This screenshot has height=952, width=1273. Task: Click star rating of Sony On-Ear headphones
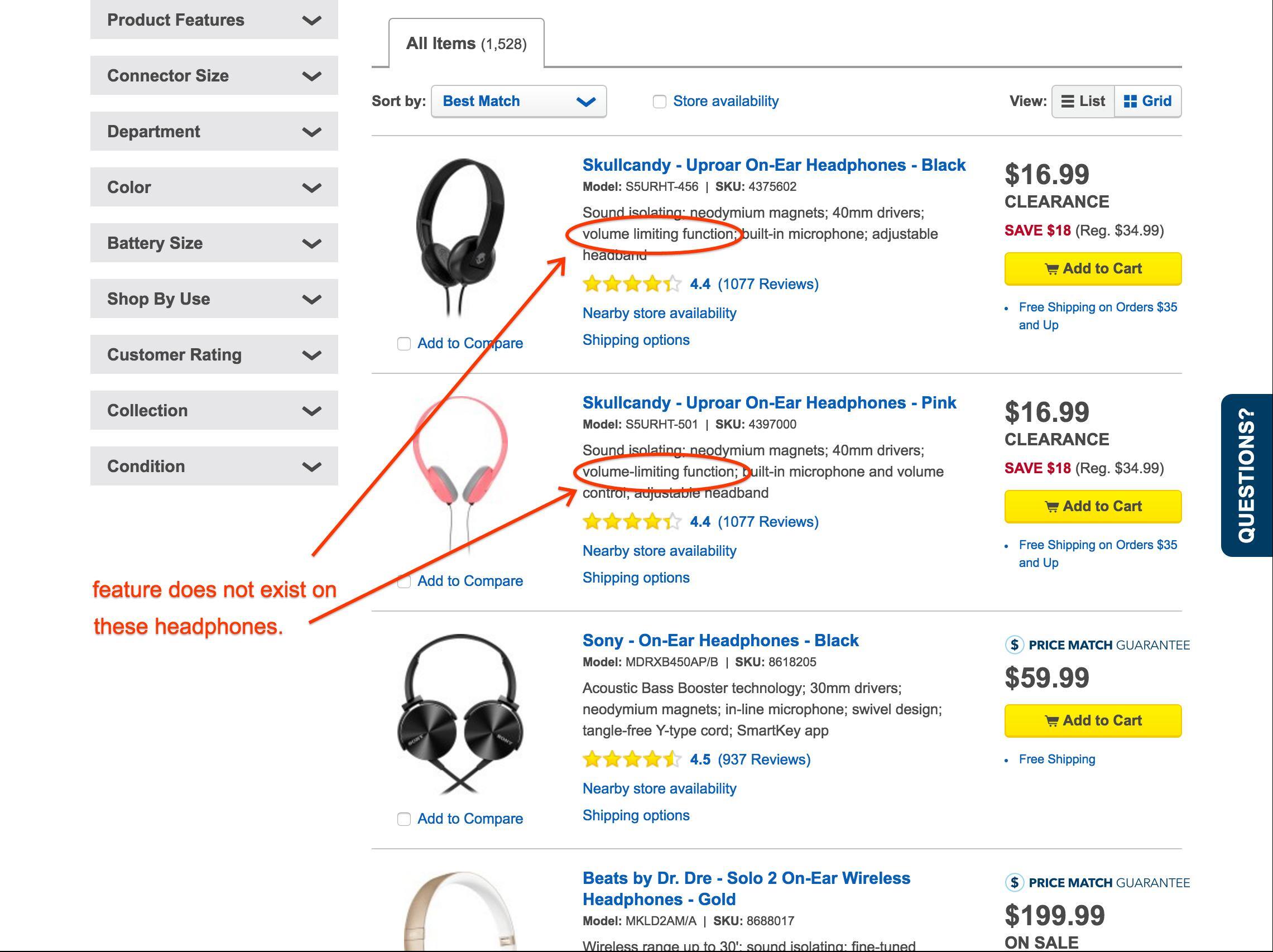631,759
